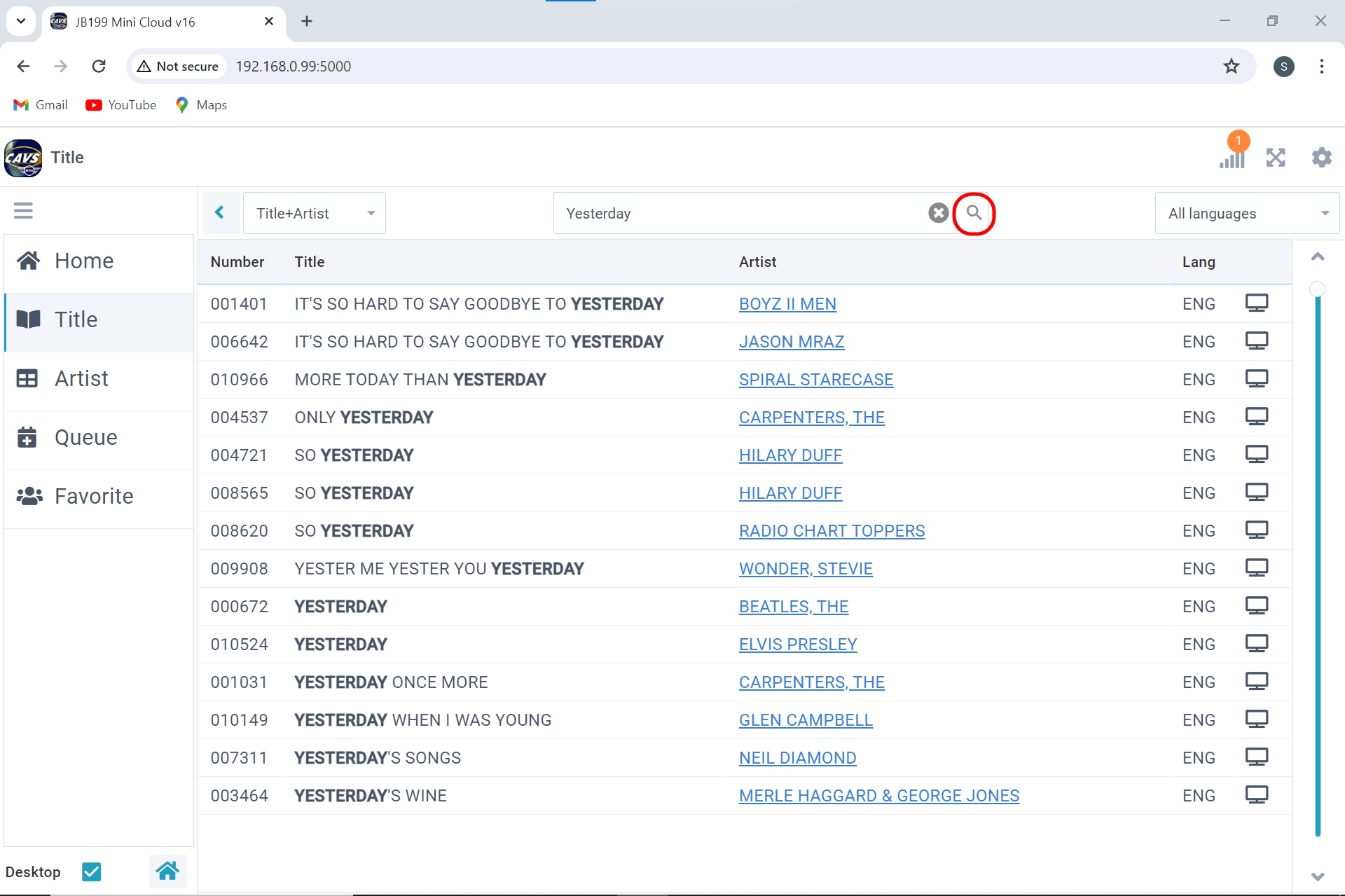Open the Maps bookmark
Screen dimensions: 1345x896
point(201,105)
